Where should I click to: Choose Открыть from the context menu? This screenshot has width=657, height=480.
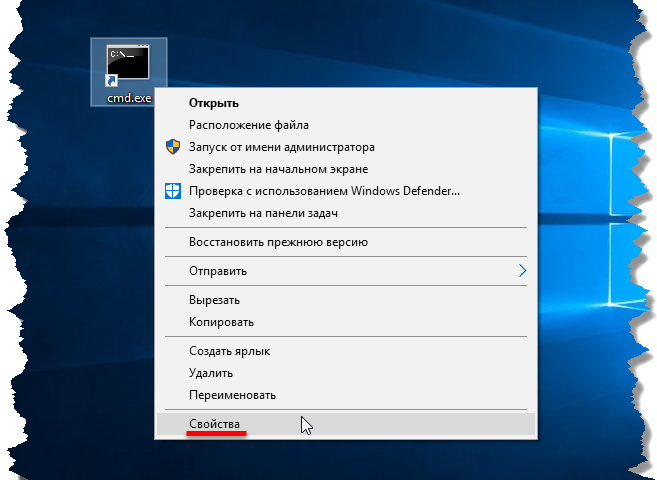[346, 103]
